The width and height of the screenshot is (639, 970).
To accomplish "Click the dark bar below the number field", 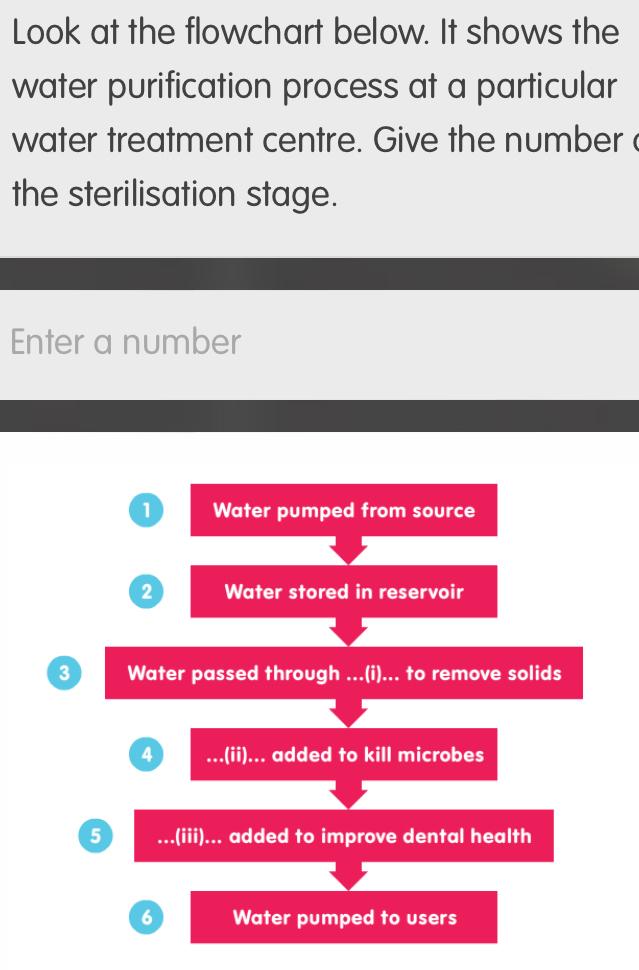I will coord(319,415).
